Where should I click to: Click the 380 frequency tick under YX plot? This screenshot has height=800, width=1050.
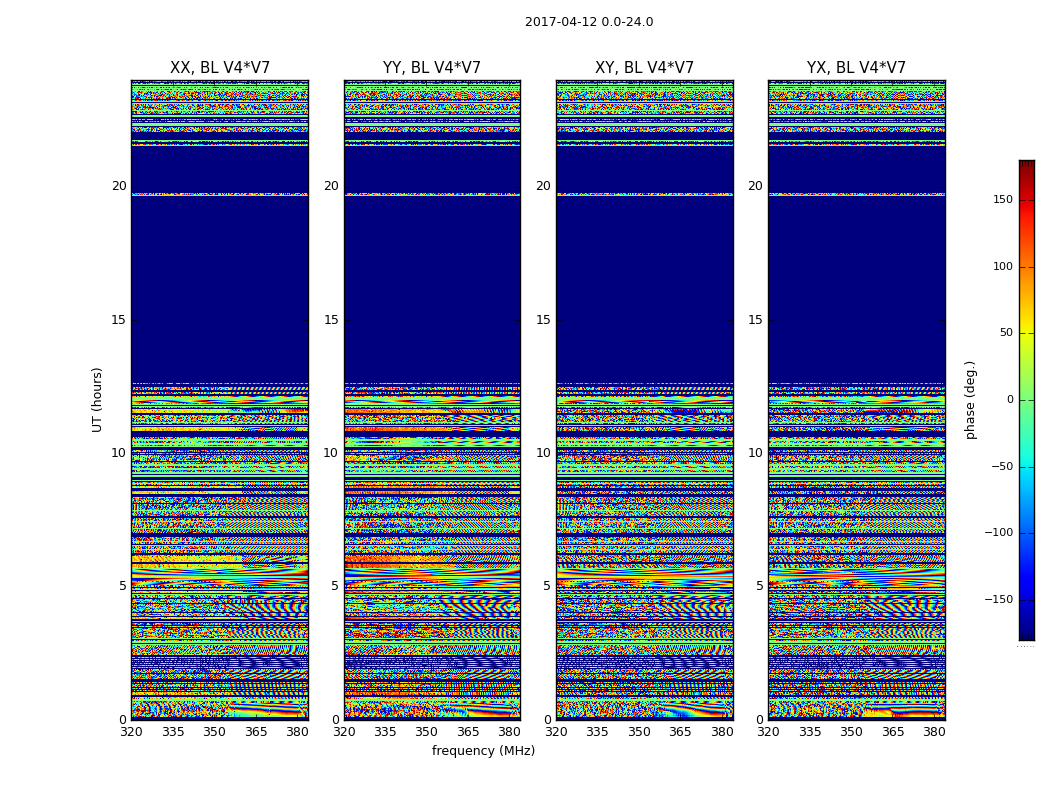pos(934,732)
